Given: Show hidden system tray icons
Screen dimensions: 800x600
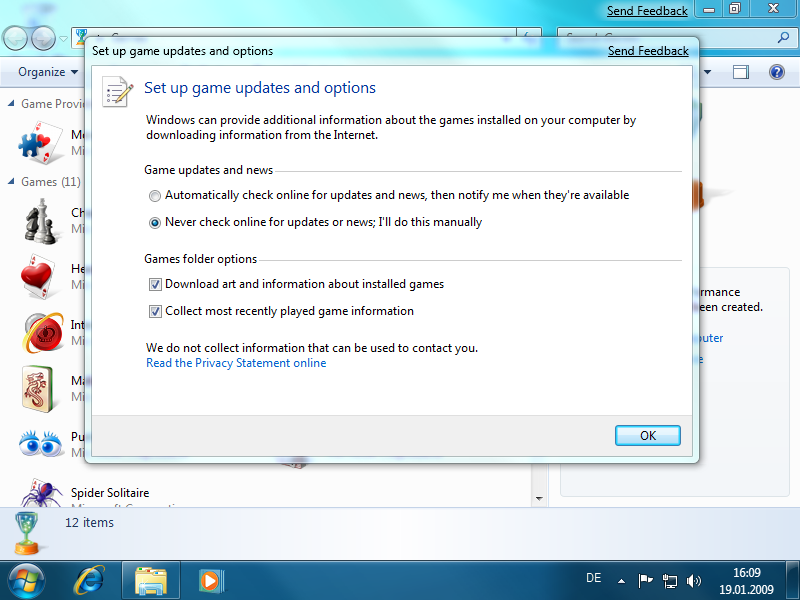Looking at the screenshot, I should 621,580.
